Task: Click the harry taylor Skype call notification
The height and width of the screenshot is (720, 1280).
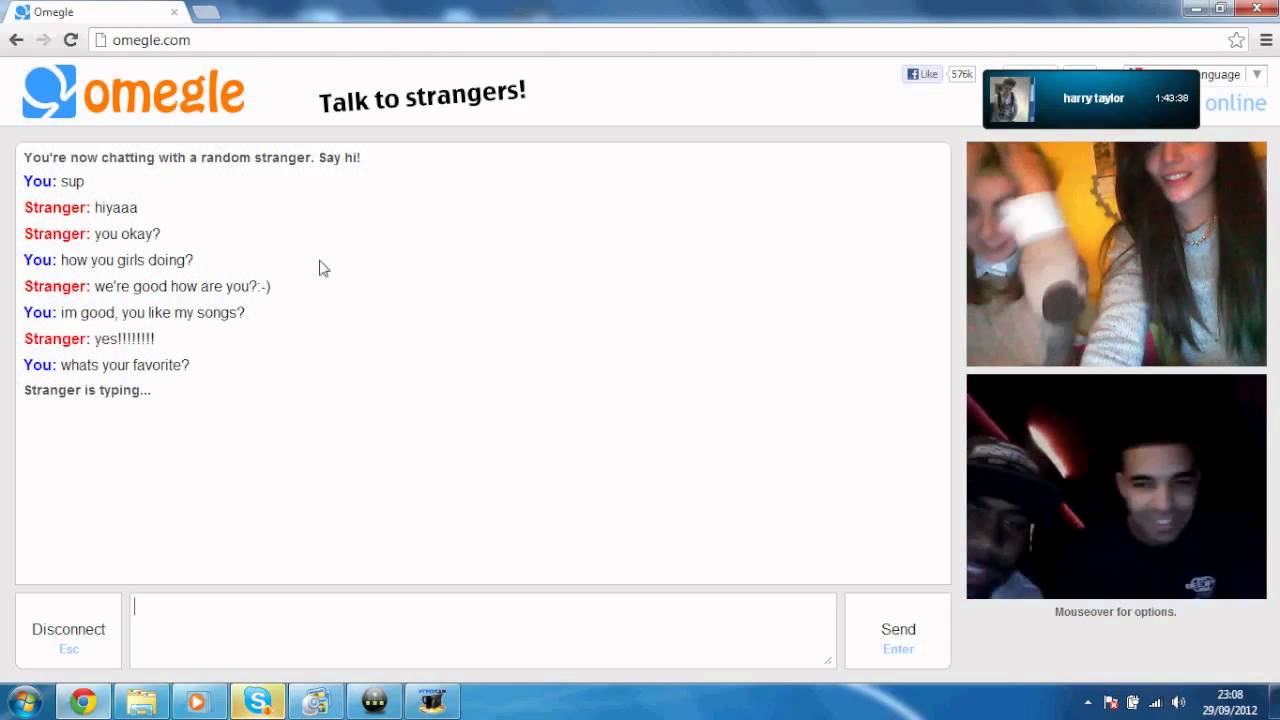Action: pyautogui.click(x=1091, y=98)
